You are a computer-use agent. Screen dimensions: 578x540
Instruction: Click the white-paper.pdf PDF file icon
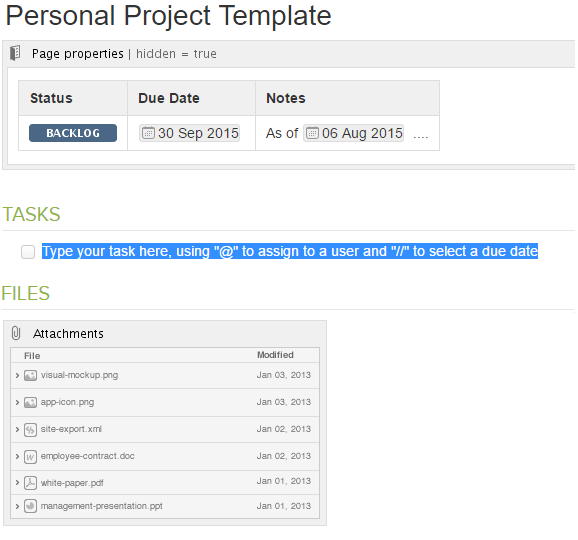pos(30,483)
